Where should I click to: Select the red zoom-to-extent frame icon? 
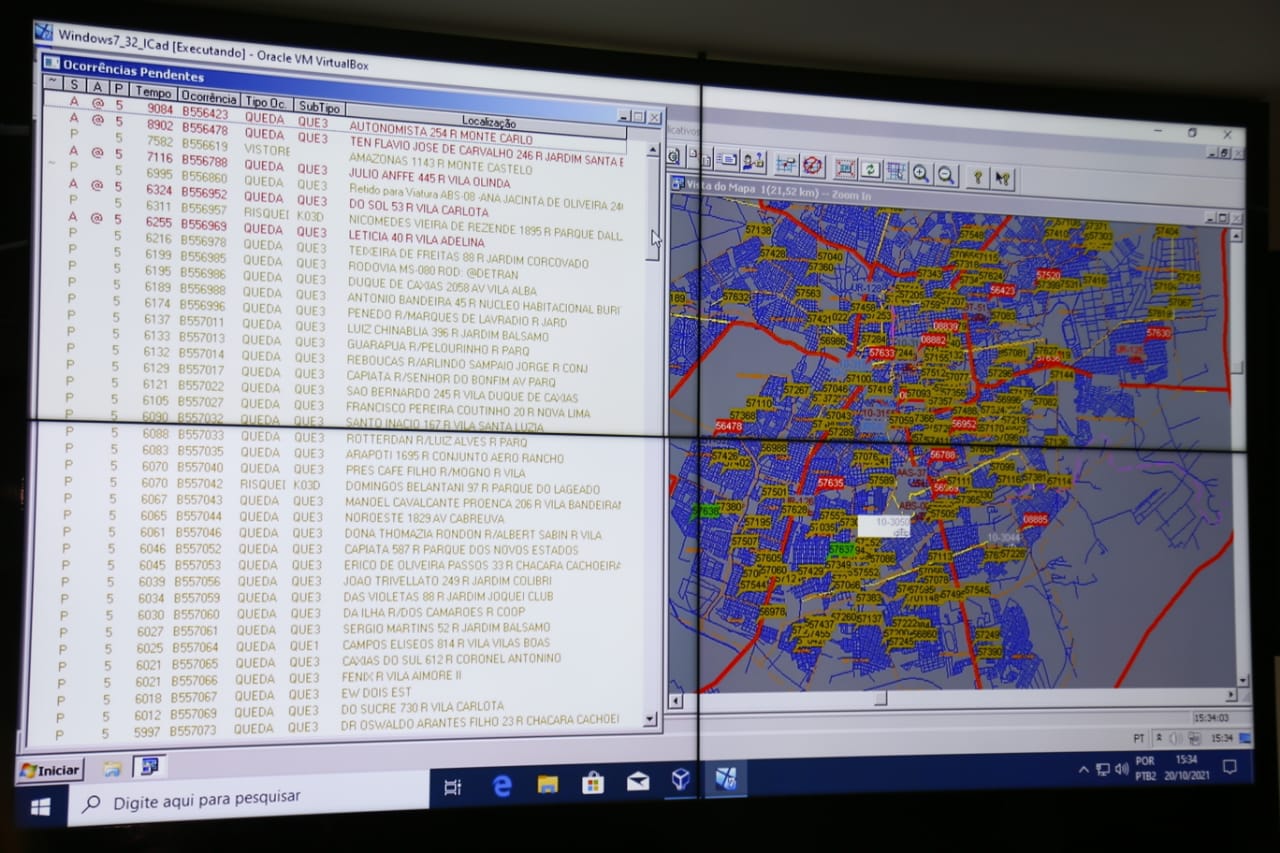[x=845, y=168]
